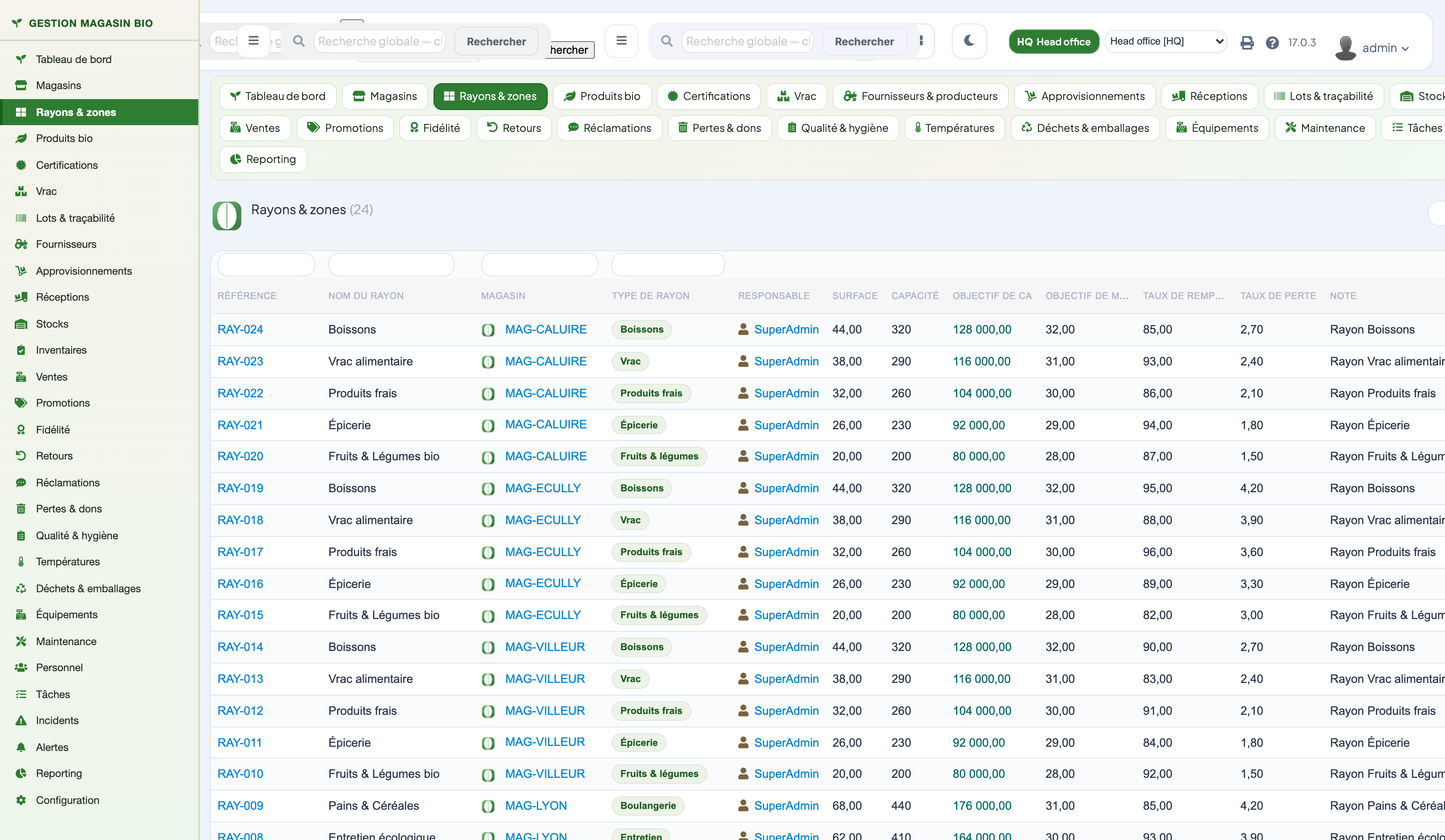Click the filter field under RÉFÉRENCE column
Image resolution: width=1445 pixels, height=840 pixels.
(266, 265)
